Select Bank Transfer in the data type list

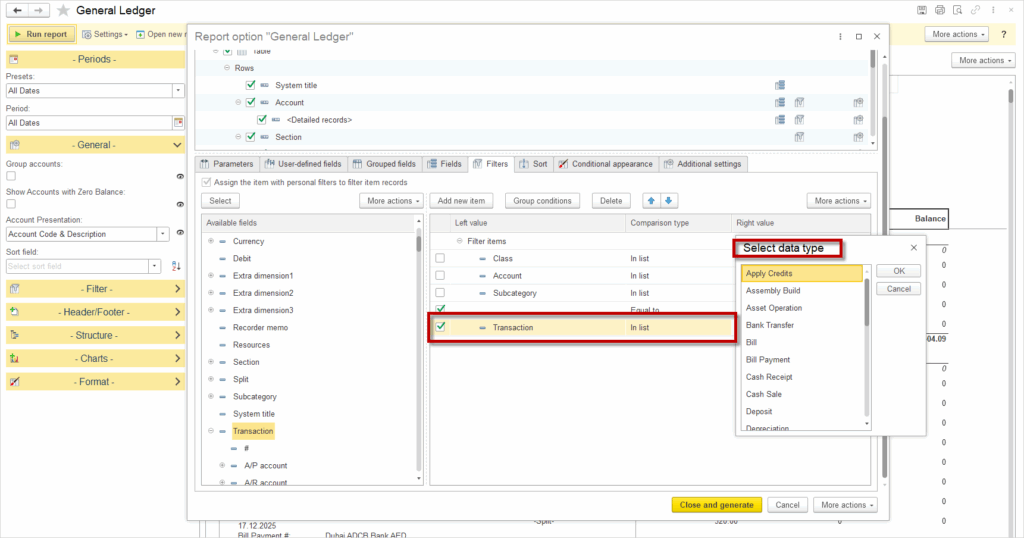(770, 325)
